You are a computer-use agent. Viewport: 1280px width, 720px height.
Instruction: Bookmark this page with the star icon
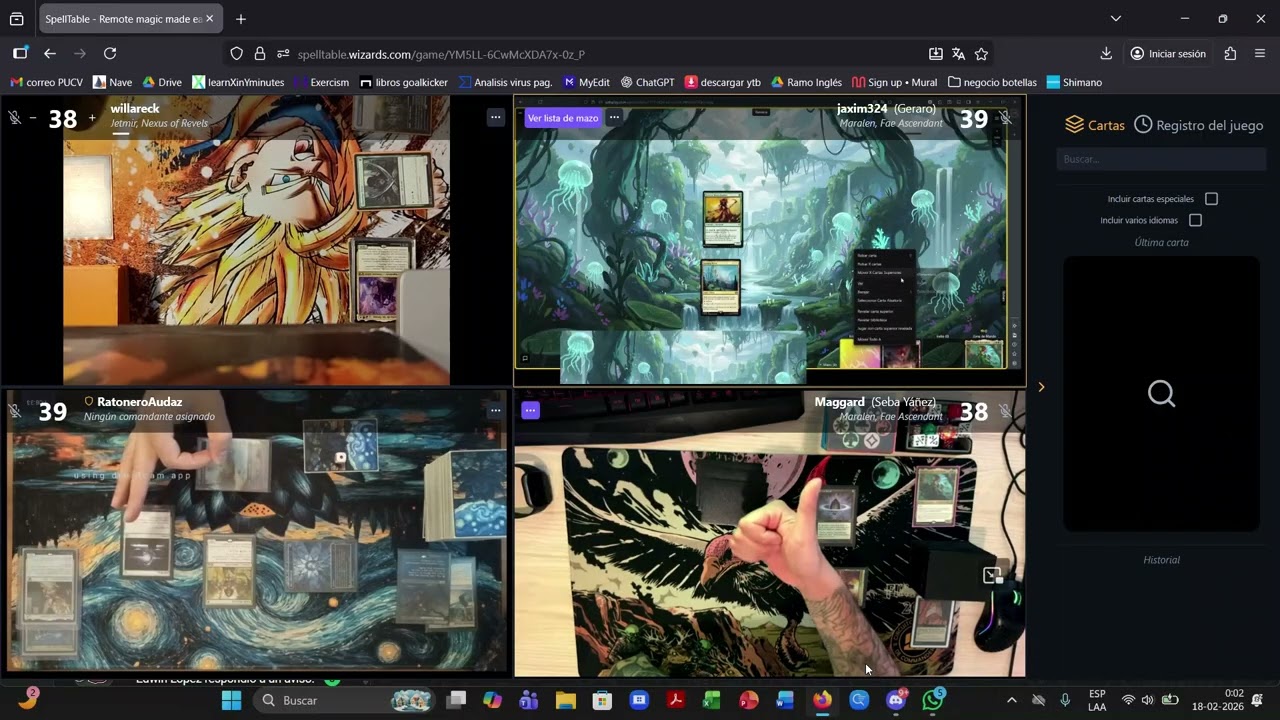981,54
